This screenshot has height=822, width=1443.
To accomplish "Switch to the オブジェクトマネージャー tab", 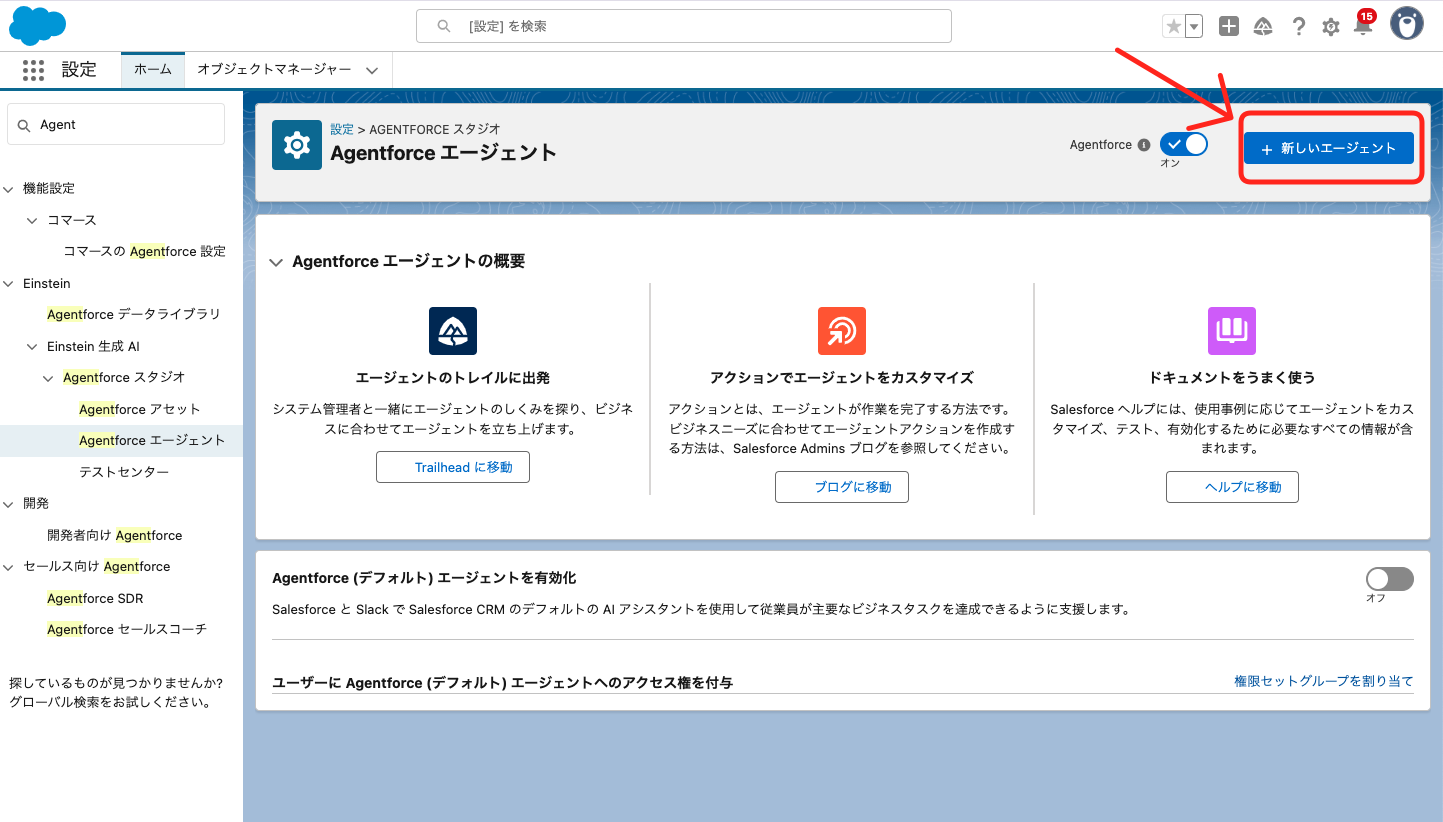I will (x=274, y=70).
